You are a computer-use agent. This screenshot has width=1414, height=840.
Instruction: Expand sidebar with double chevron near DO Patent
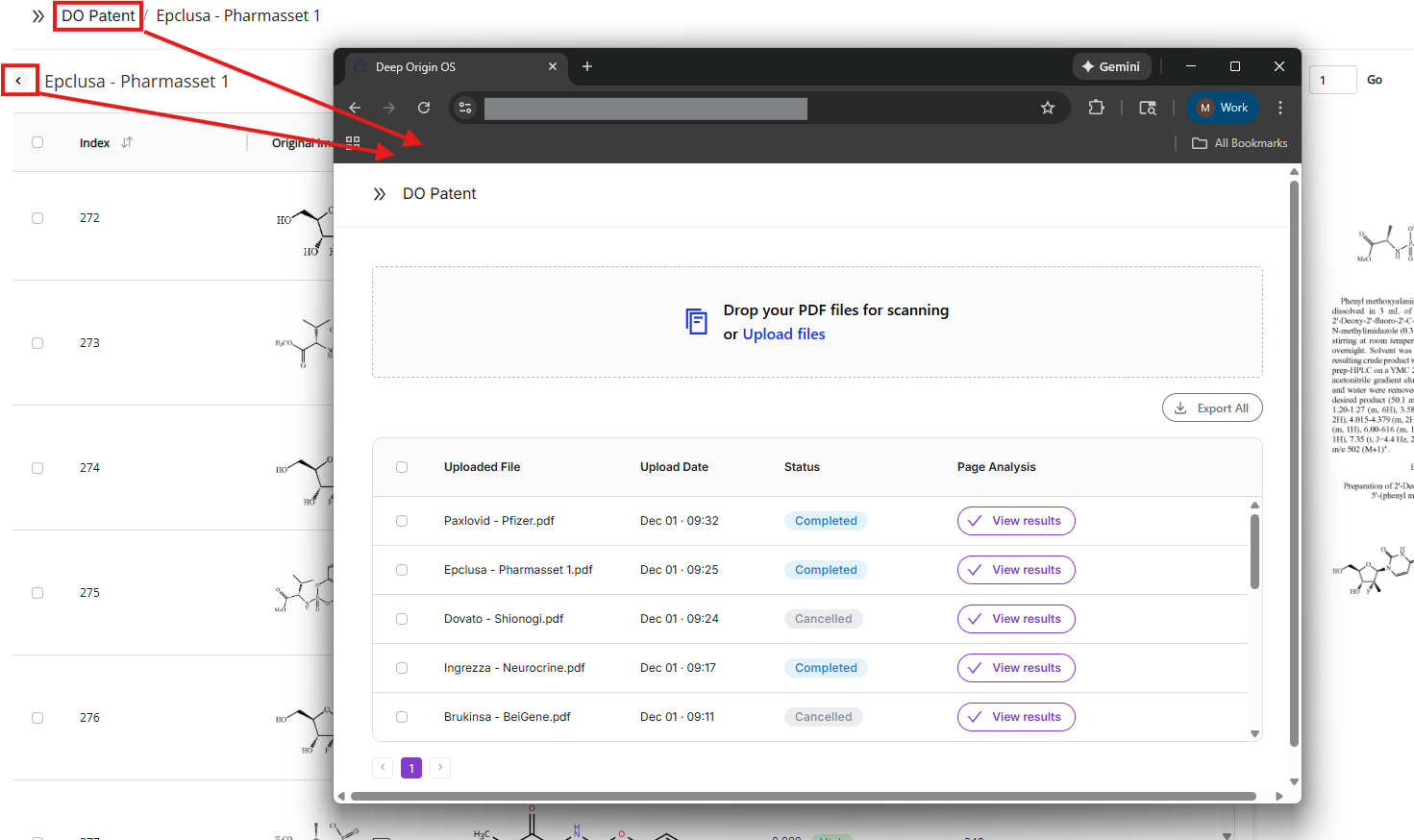pyautogui.click(x=380, y=194)
